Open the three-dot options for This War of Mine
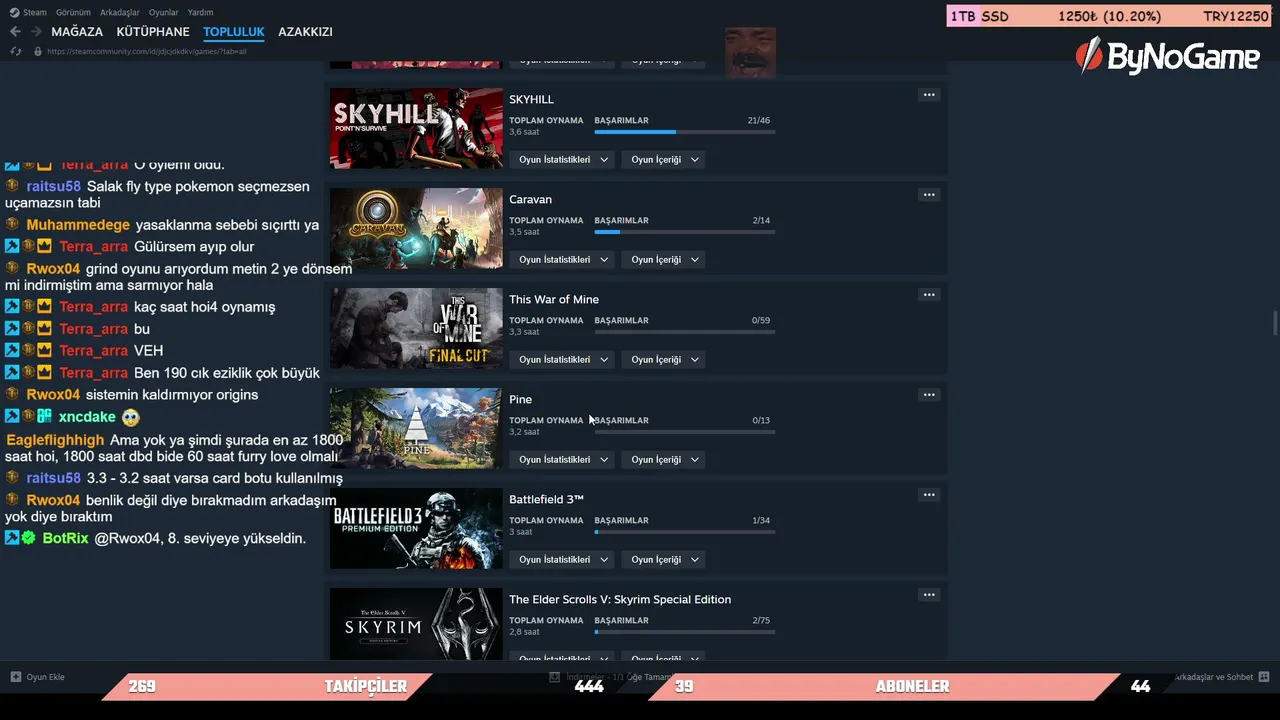Image resolution: width=1280 pixels, height=720 pixels. 929,295
